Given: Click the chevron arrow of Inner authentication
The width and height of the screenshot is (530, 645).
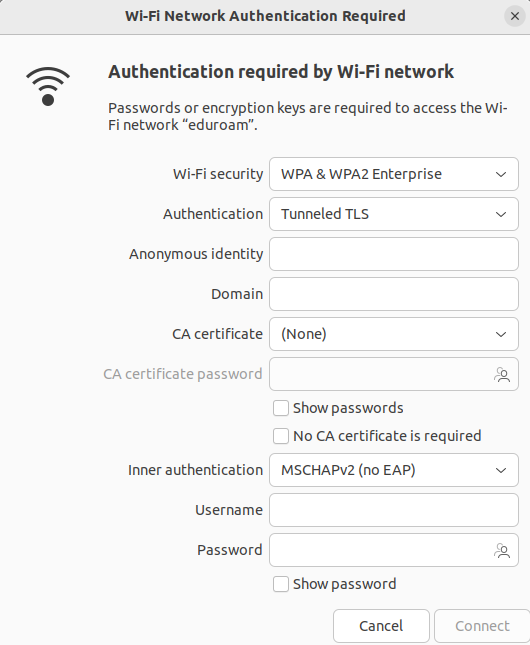Looking at the screenshot, I should (501, 471).
